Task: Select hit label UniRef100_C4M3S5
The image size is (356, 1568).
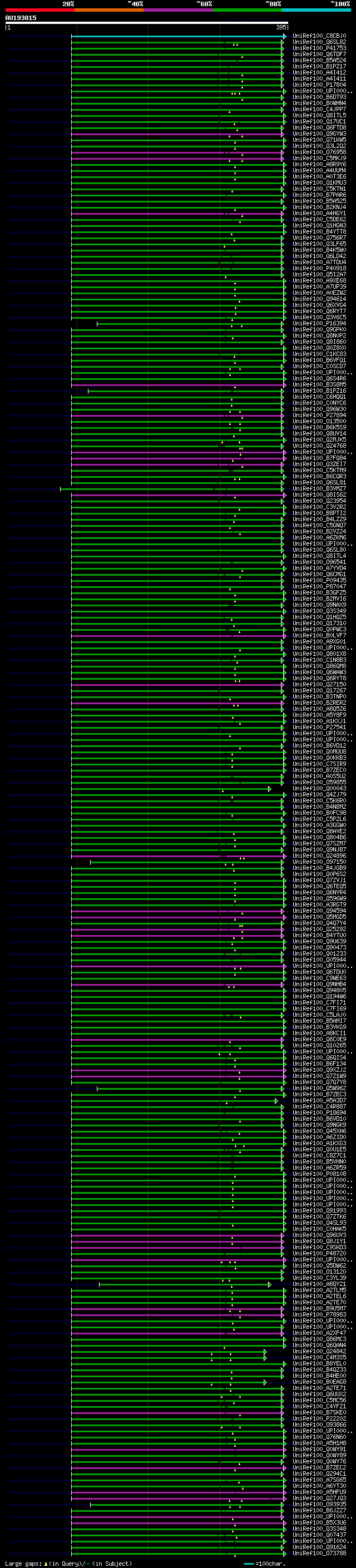Action: [319, 1357]
